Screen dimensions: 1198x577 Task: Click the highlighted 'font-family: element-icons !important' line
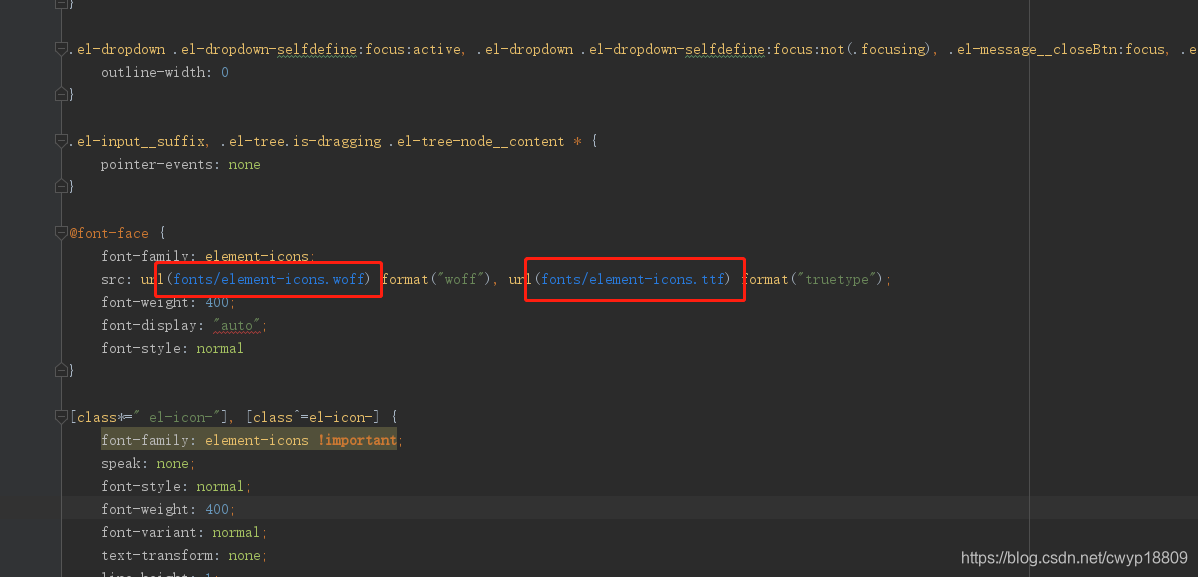pyautogui.click(x=249, y=440)
